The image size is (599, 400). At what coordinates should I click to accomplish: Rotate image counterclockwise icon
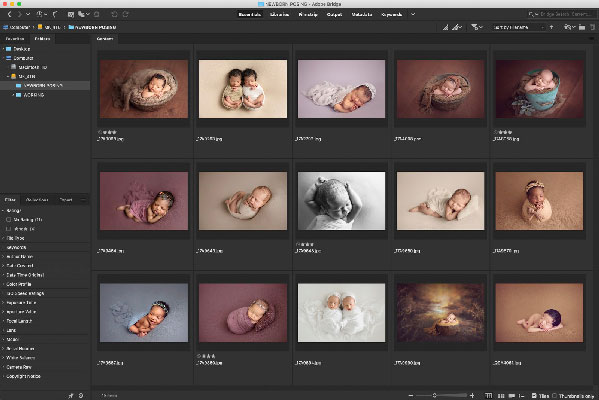(114, 15)
